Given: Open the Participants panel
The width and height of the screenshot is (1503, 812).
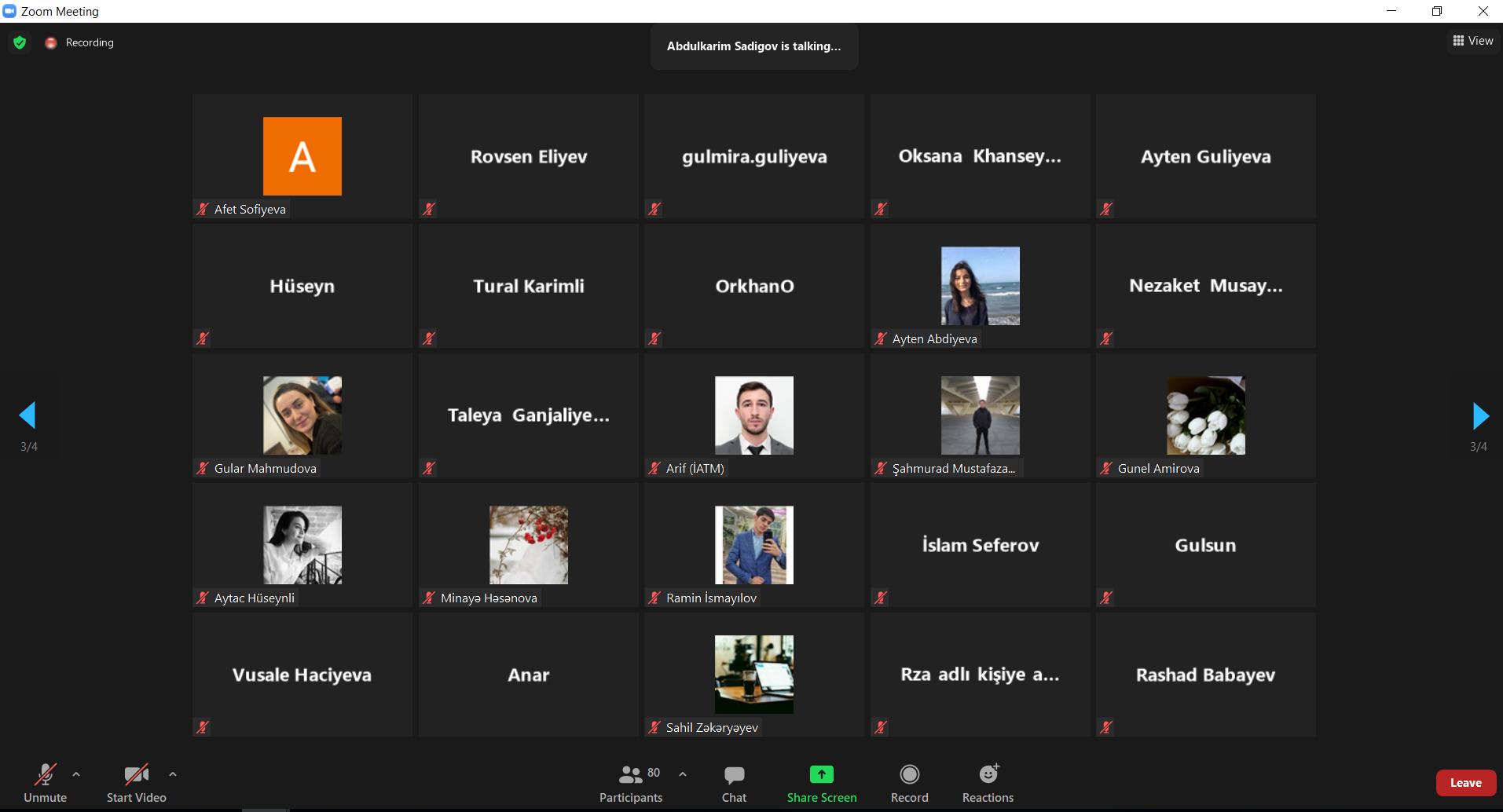Looking at the screenshot, I should [631, 783].
